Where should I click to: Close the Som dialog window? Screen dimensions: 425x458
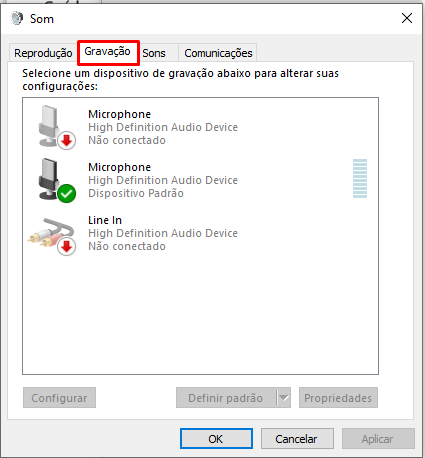pyautogui.click(x=407, y=18)
